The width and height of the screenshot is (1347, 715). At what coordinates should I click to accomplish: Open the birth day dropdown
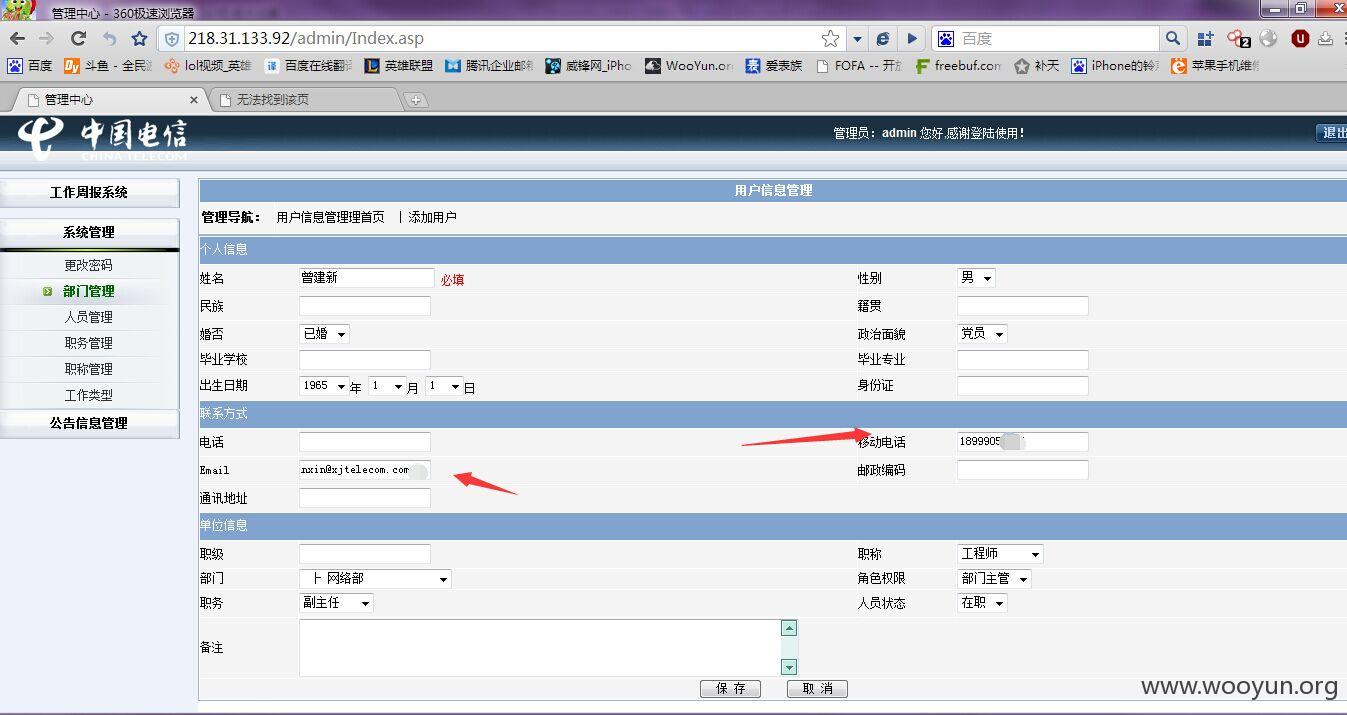click(x=444, y=386)
